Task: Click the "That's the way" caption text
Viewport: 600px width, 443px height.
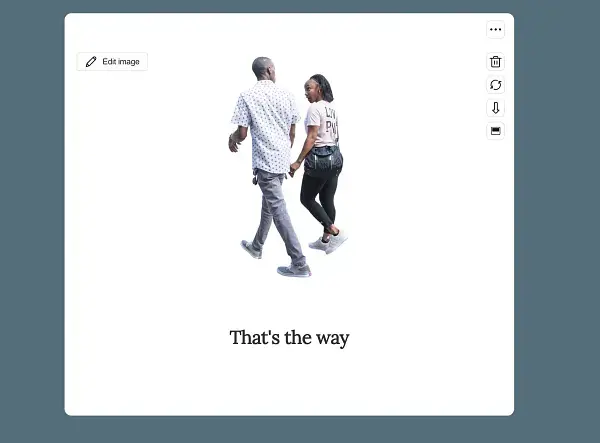Action: [x=289, y=338]
